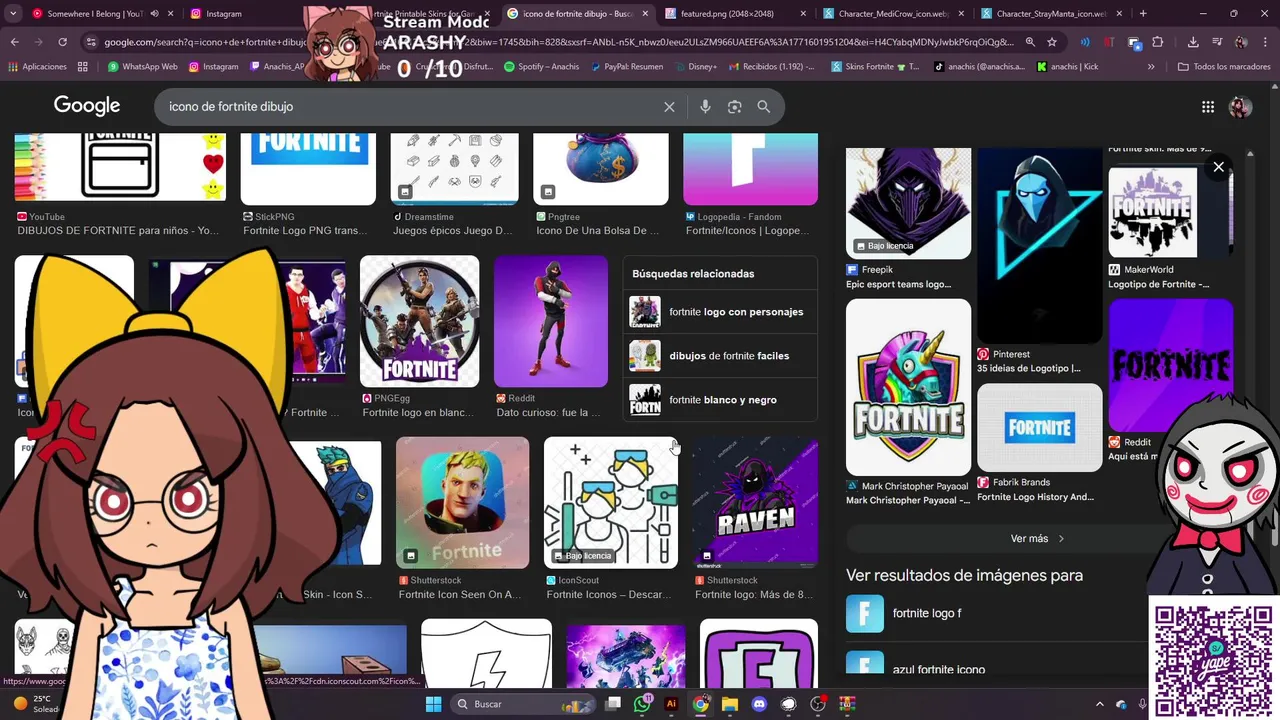Open the Skins Fortnite bookmark
The image size is (1280, 720).
click(x=873, y=66)
